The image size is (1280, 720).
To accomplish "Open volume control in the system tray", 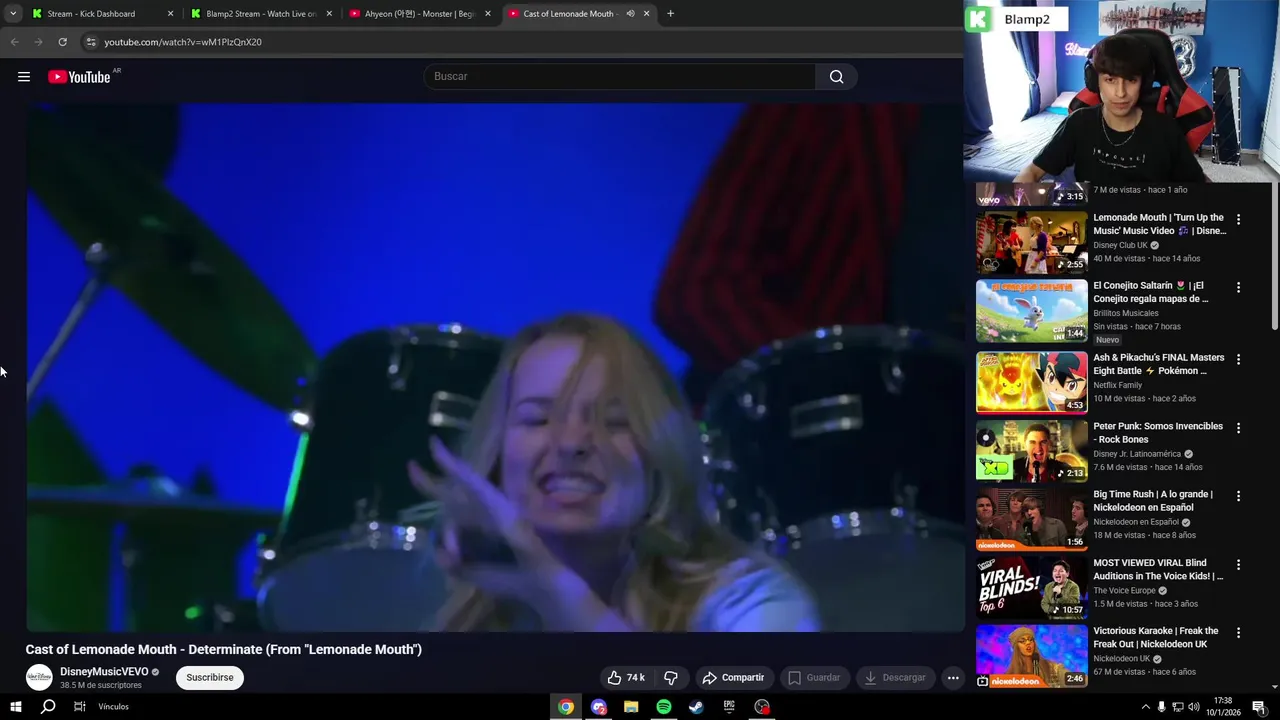I will [1193, 707].
